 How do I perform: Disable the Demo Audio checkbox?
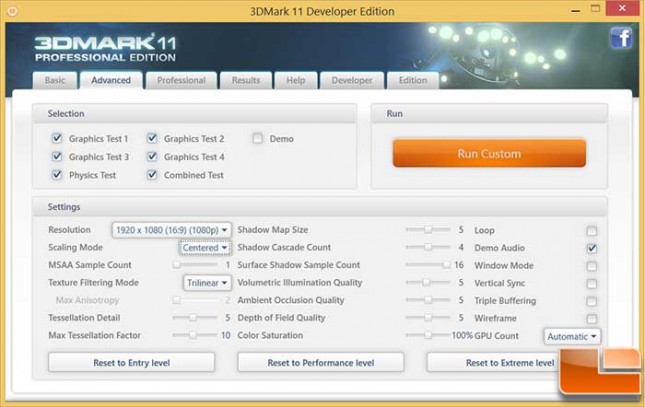592,248
